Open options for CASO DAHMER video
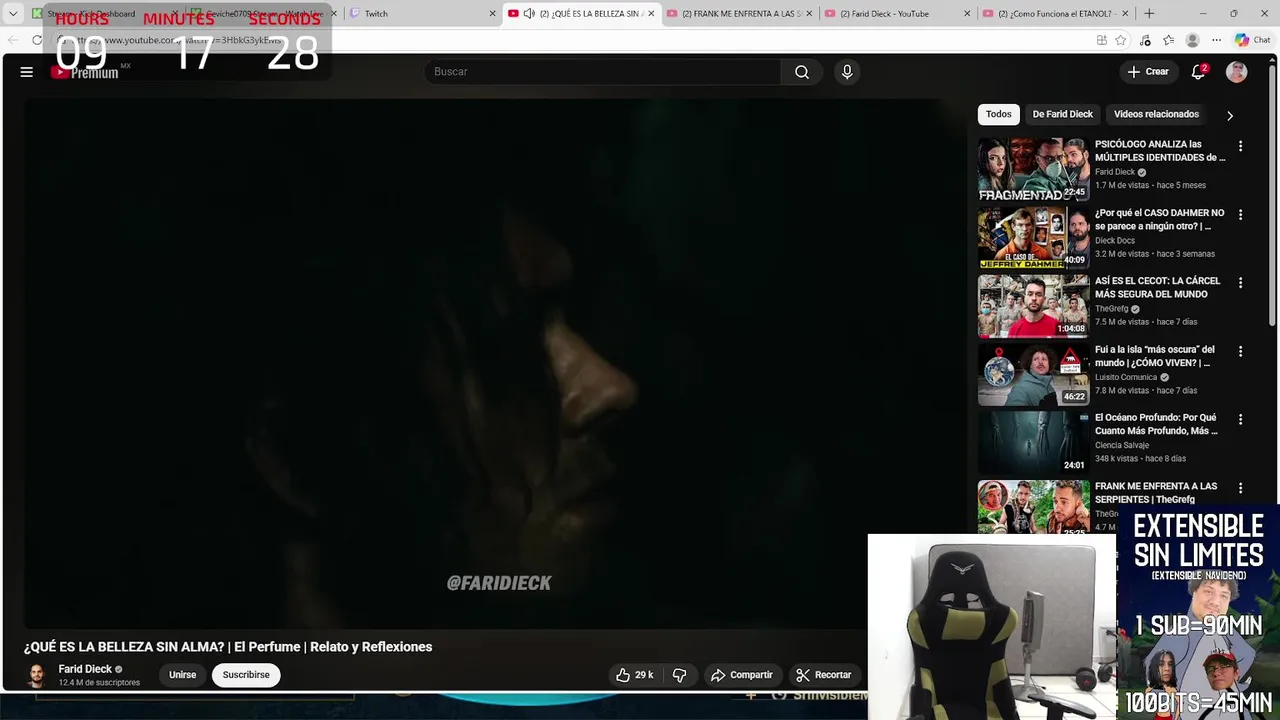Screen dimensions: 1280x720 (1240, 214)
